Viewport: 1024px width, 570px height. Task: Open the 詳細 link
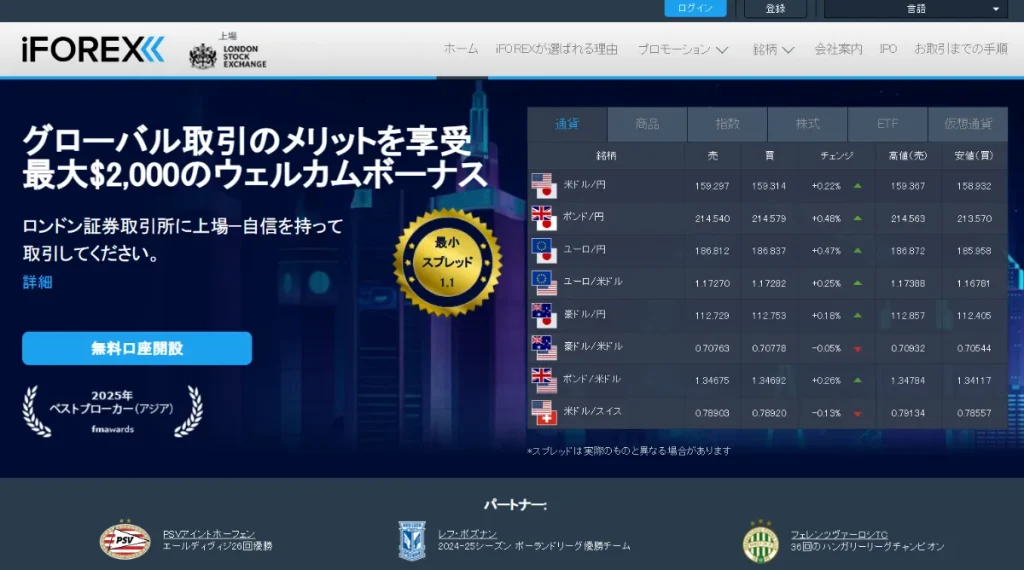point(37,282)
